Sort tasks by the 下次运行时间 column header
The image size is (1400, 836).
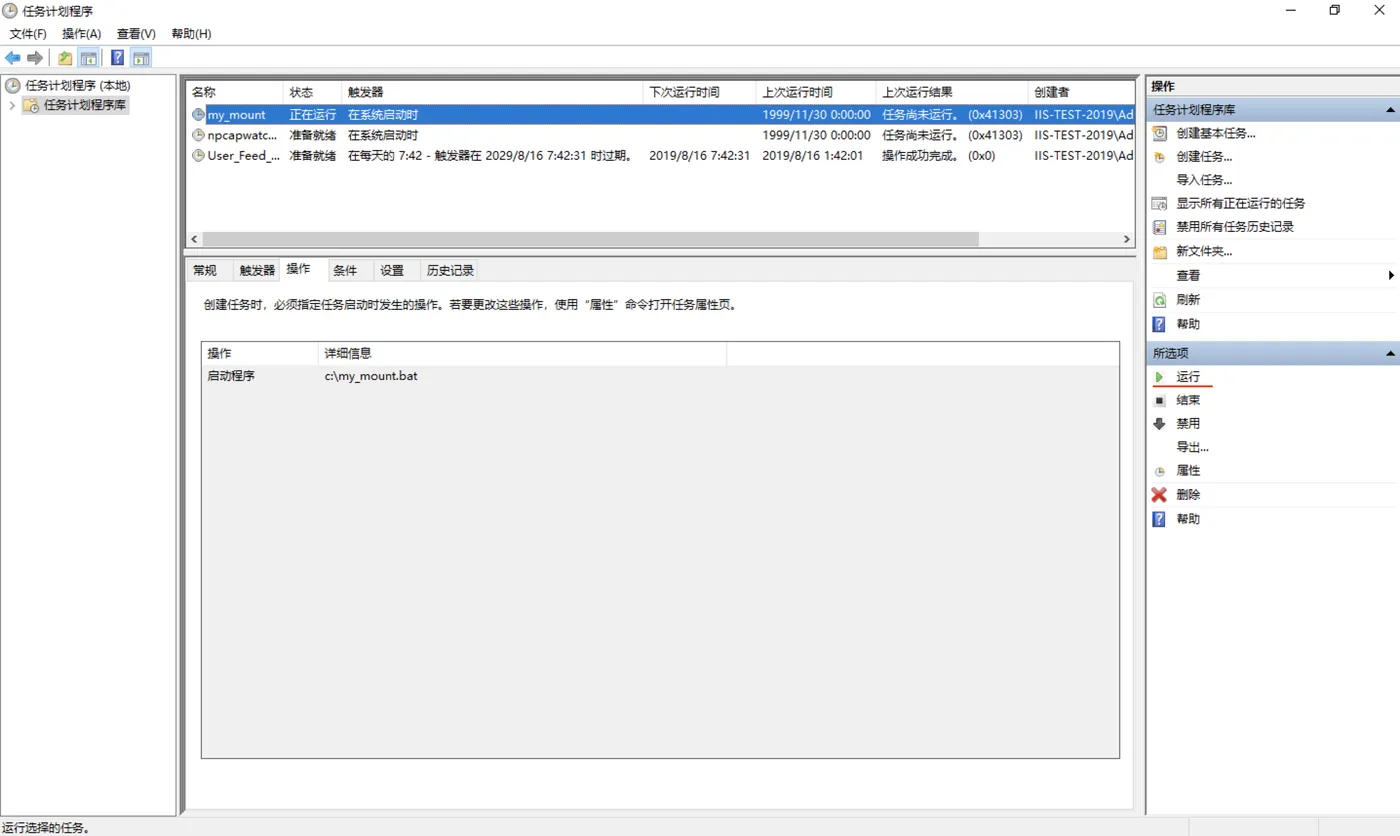pos(699,92)
